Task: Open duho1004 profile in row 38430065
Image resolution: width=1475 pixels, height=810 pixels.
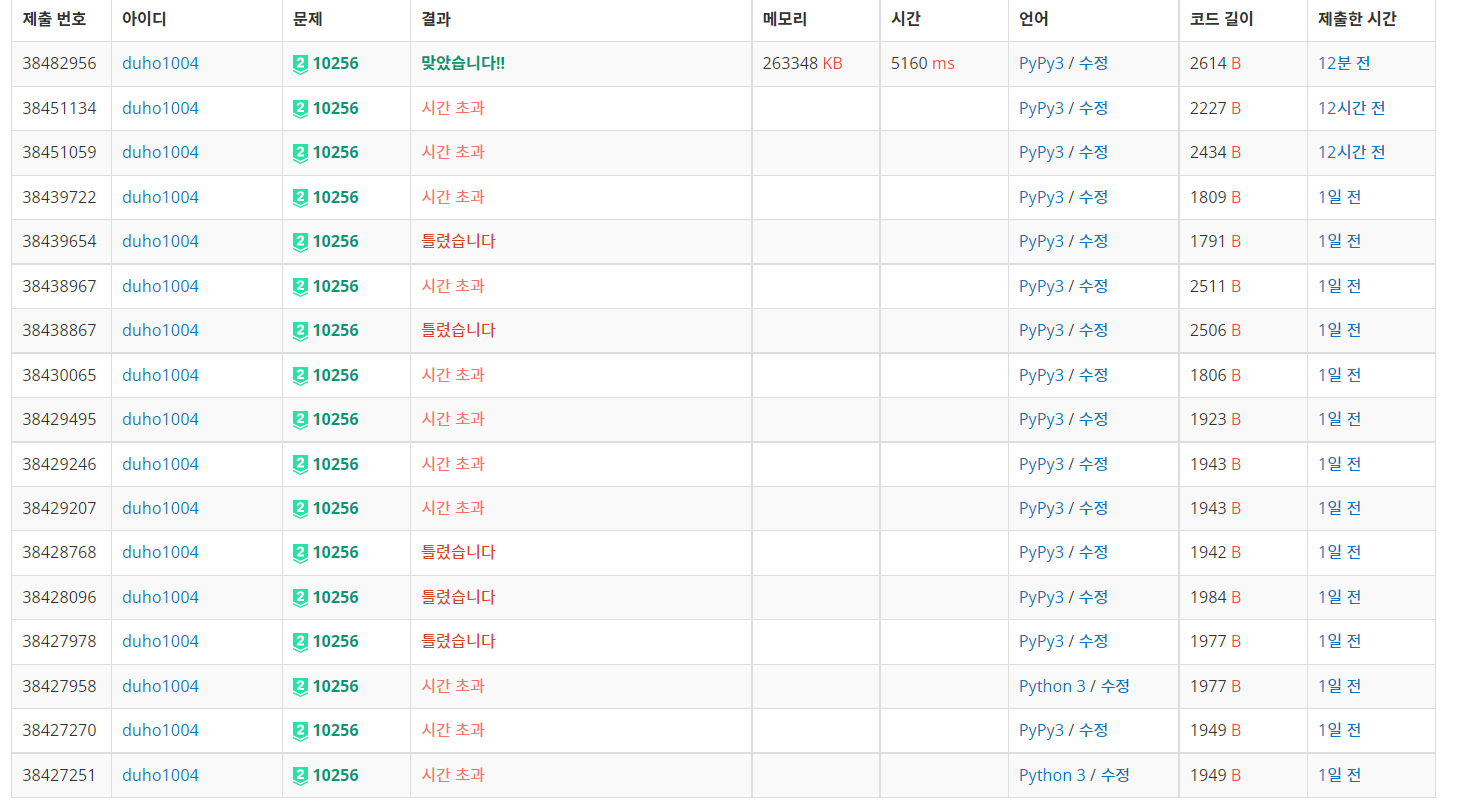Action: point(160,375)
